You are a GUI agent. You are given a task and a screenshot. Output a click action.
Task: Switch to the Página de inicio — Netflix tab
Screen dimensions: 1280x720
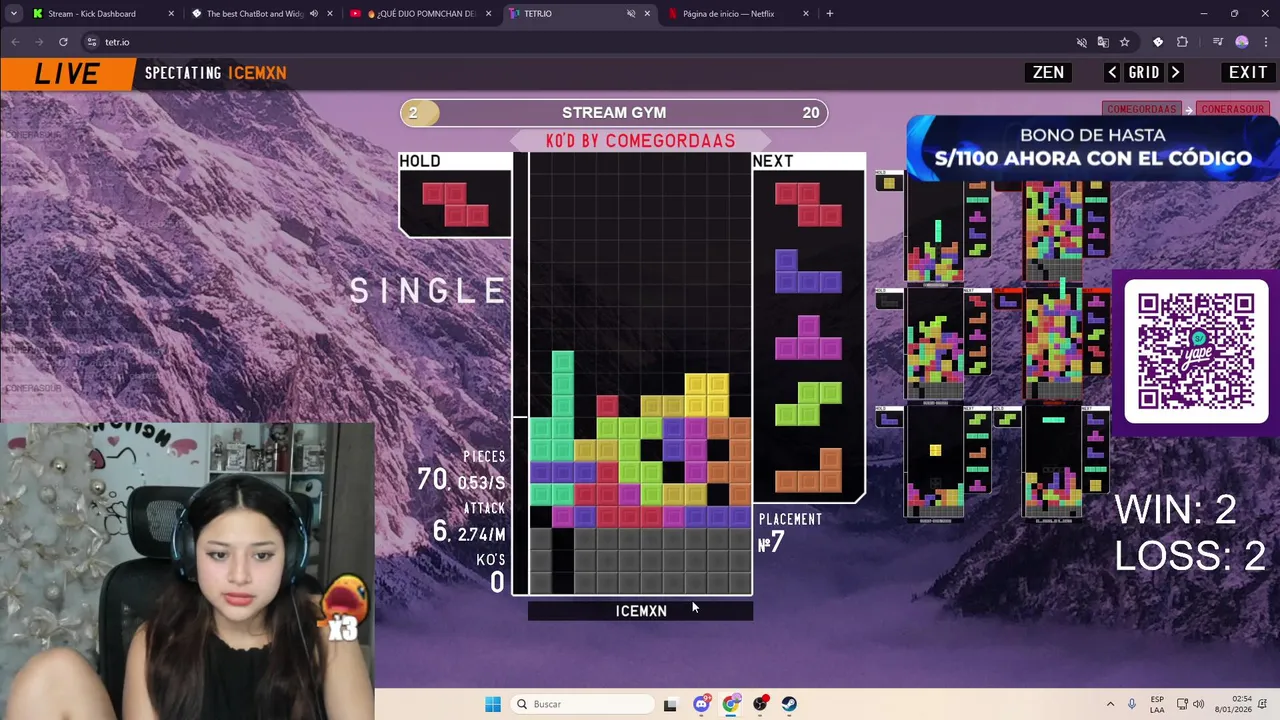pyautogui.click(x=738, y=14)
